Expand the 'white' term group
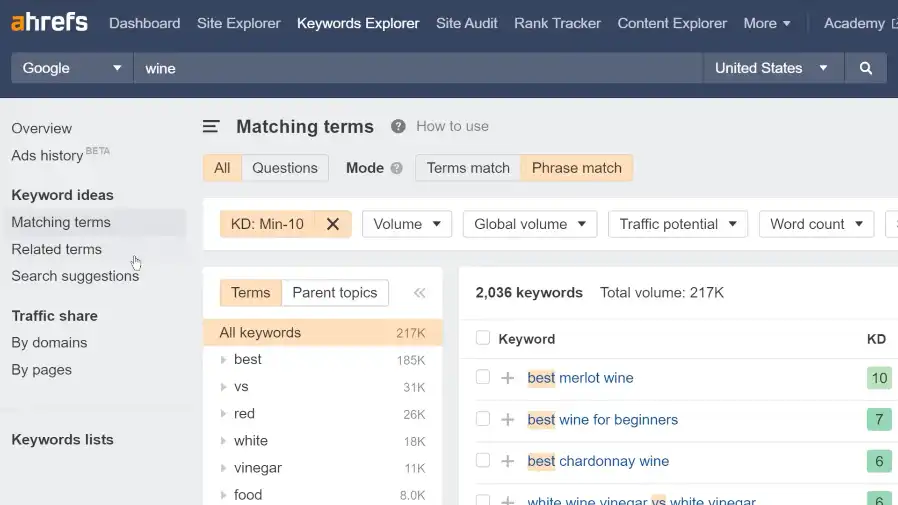The height and width of the screenshot is (505, 898). 223,441
